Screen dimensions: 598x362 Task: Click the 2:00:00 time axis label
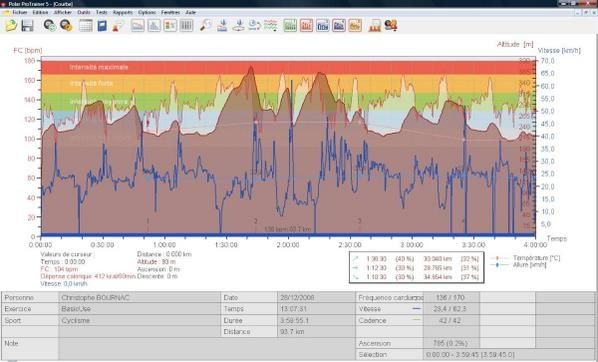pos(288,245)
